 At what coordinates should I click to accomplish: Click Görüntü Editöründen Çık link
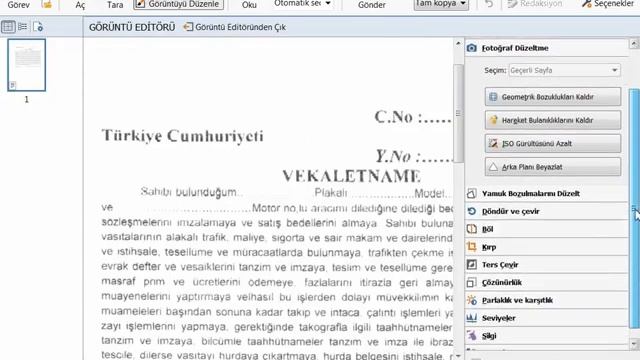tap(240, 27)
